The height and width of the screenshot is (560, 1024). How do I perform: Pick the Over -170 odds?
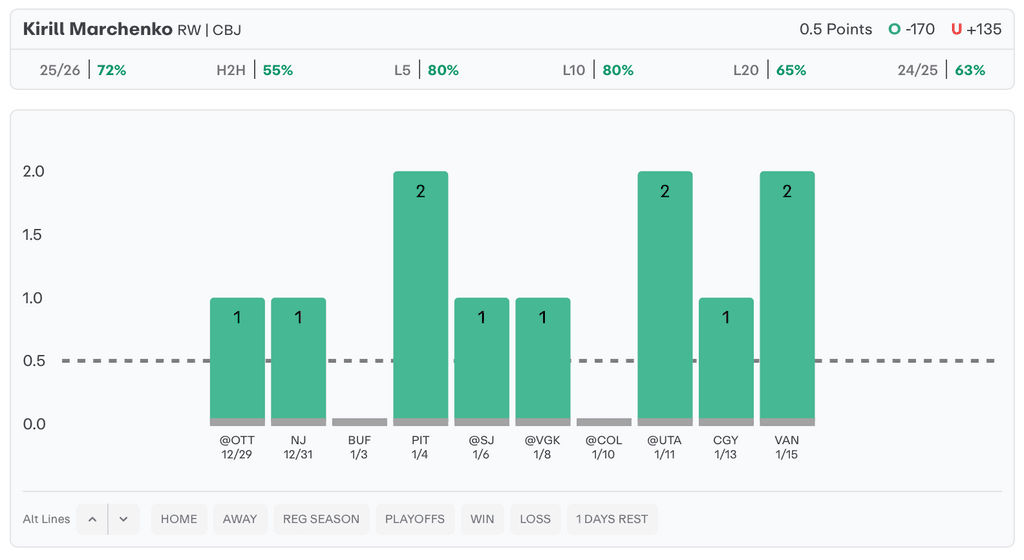point(911,29)
